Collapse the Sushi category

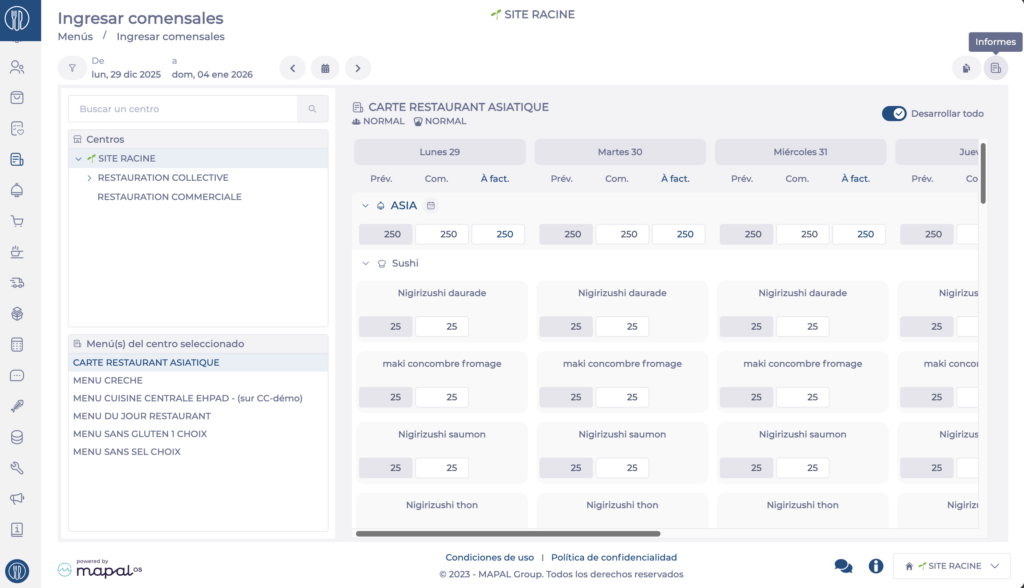(365, 263)
